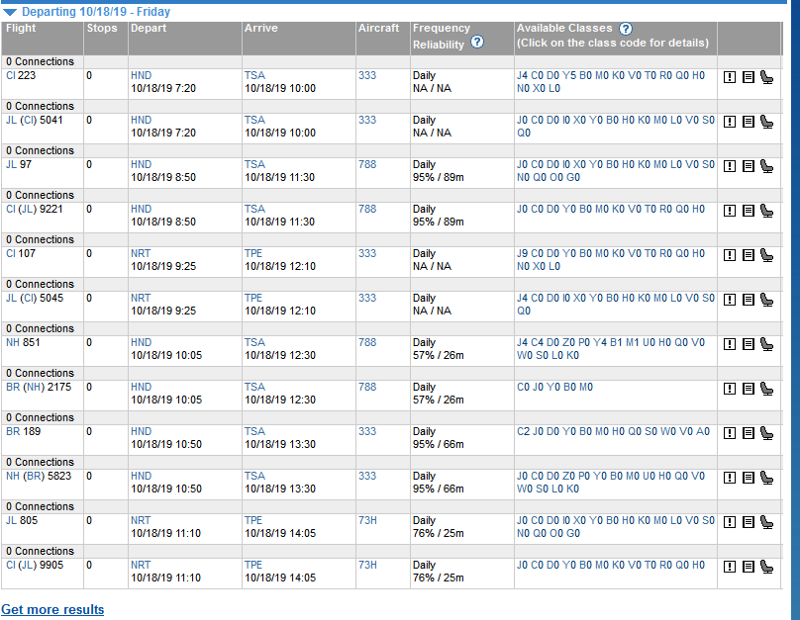View seat map icon for CI (JL) 9905

click(766, 567)
